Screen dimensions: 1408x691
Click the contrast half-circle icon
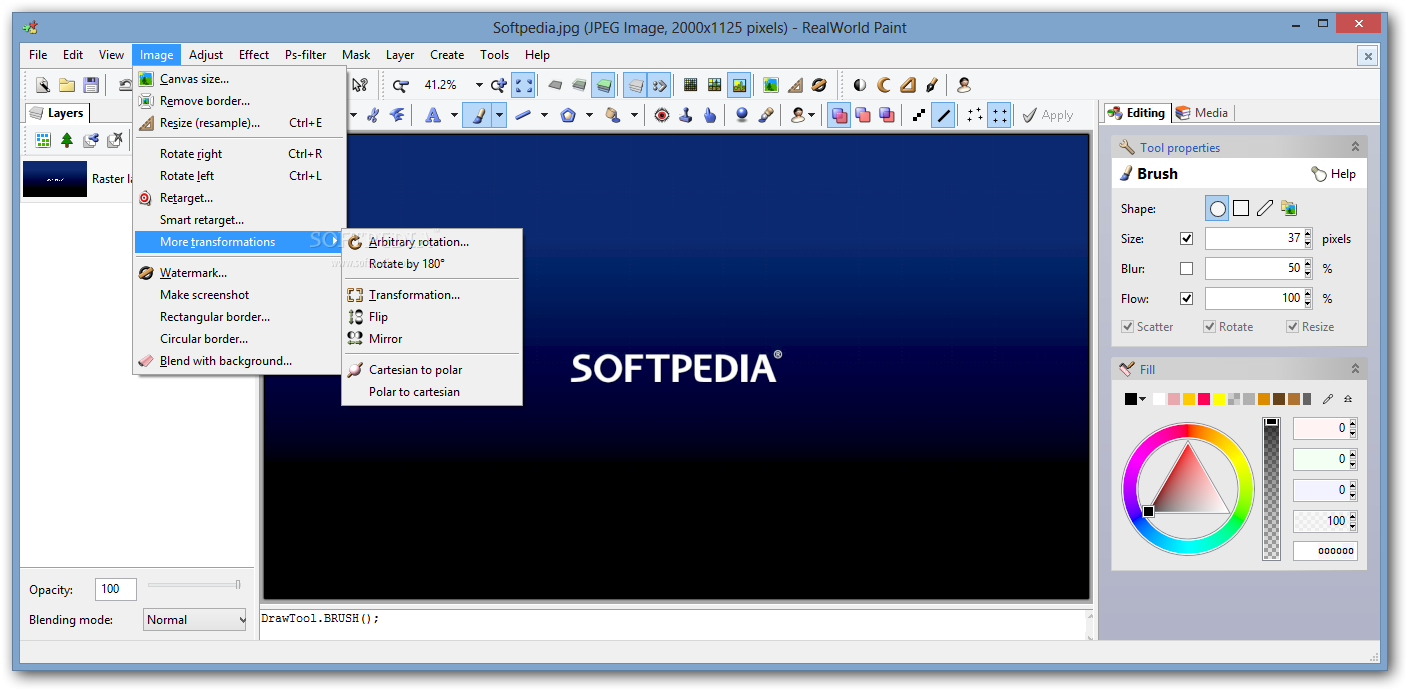click(x=860, y=85)
